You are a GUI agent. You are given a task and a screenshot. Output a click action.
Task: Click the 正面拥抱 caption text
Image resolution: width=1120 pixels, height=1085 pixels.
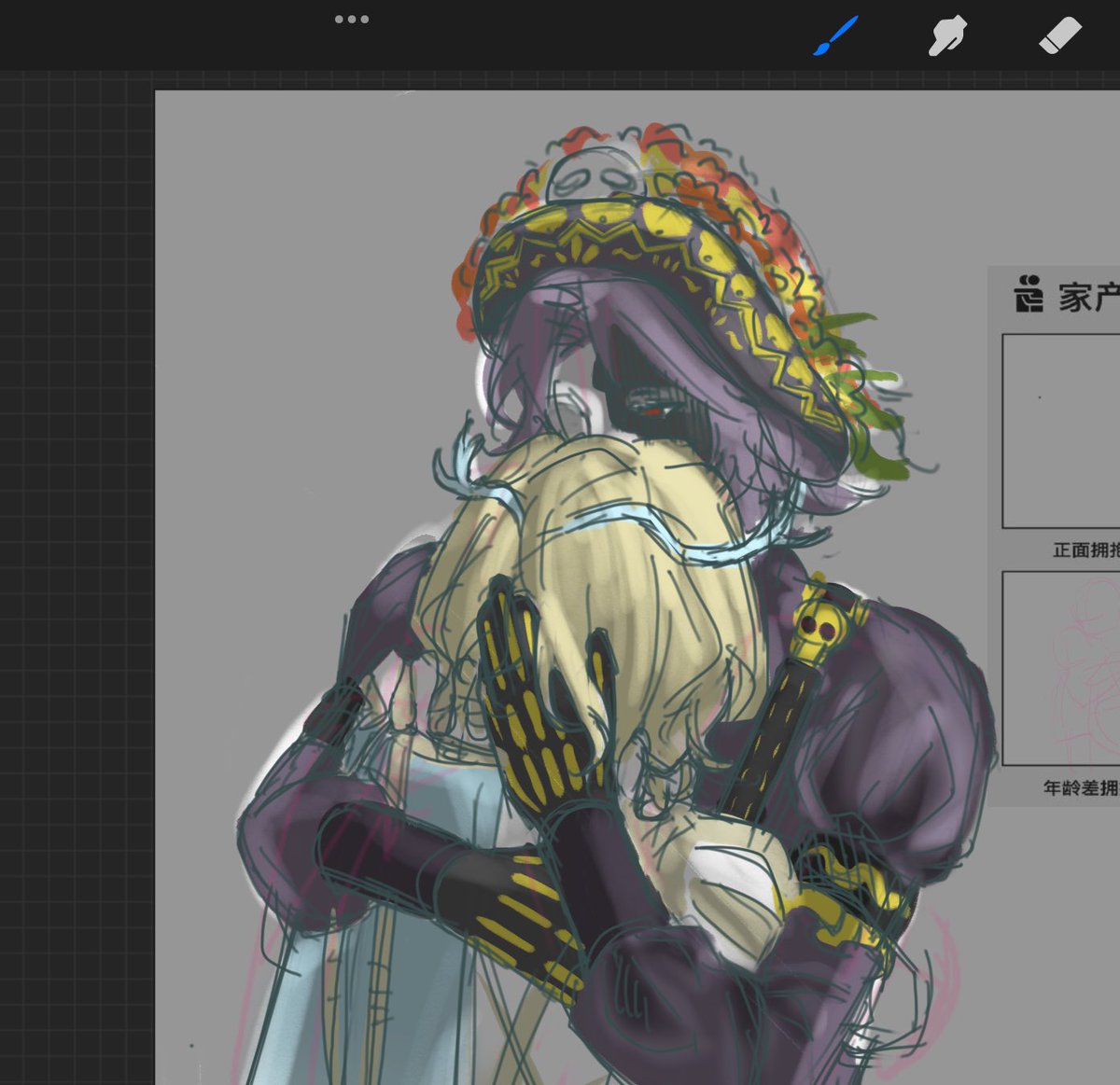(x=1086, y=550)
